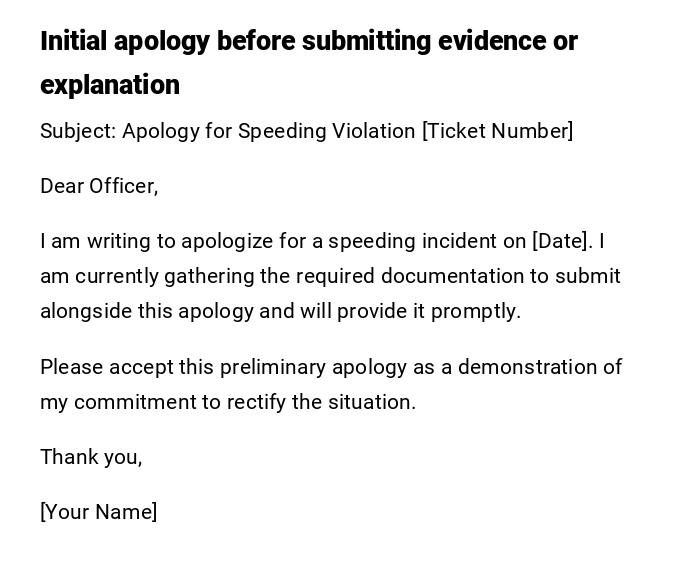Image resolution: width=700 pixels, height=574 pixels.
Task: Click the "Thank you," closing line
Action: click(x=91, y=457)
